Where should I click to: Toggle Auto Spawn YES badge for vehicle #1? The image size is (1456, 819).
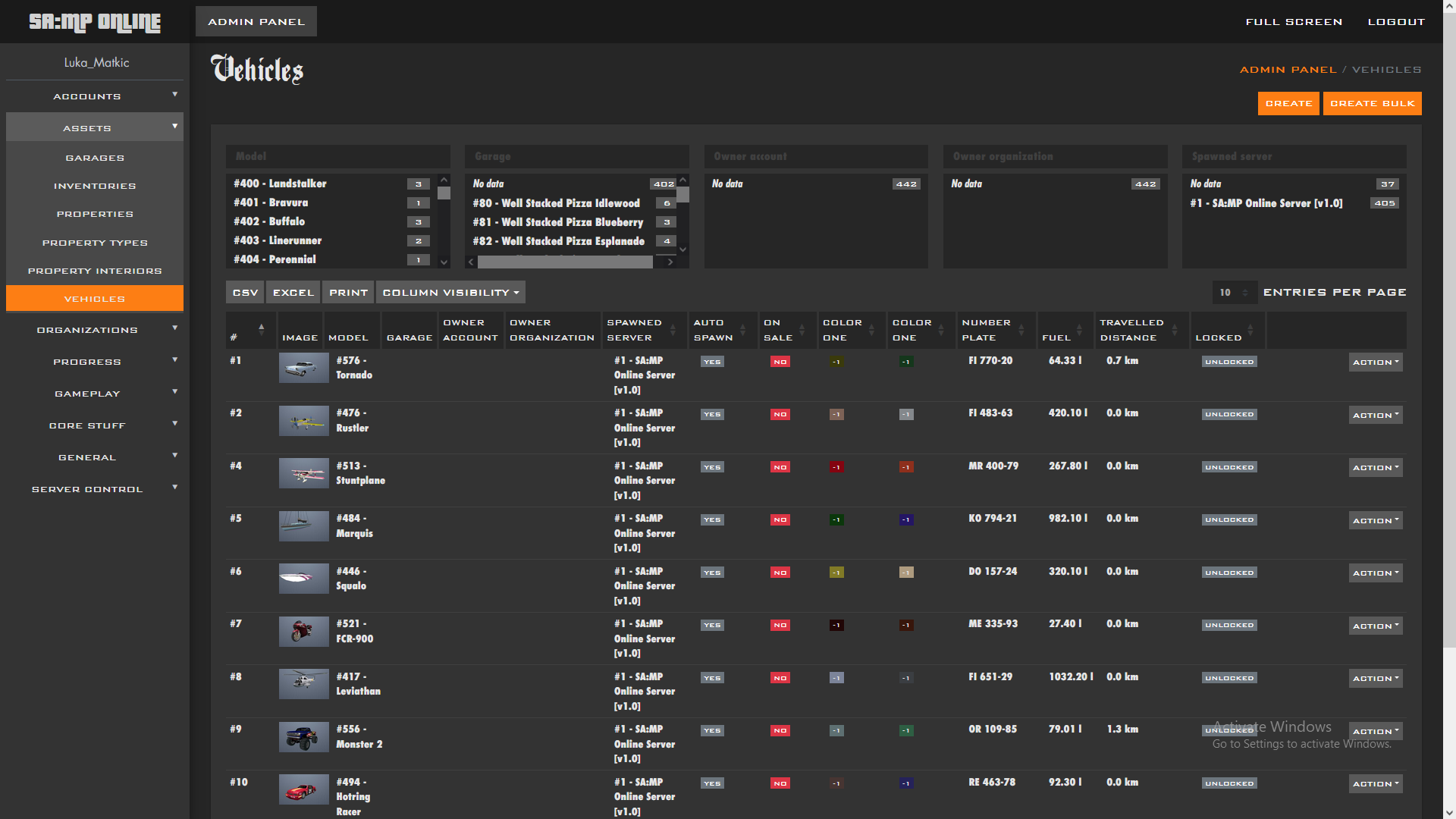pos(712,362)
